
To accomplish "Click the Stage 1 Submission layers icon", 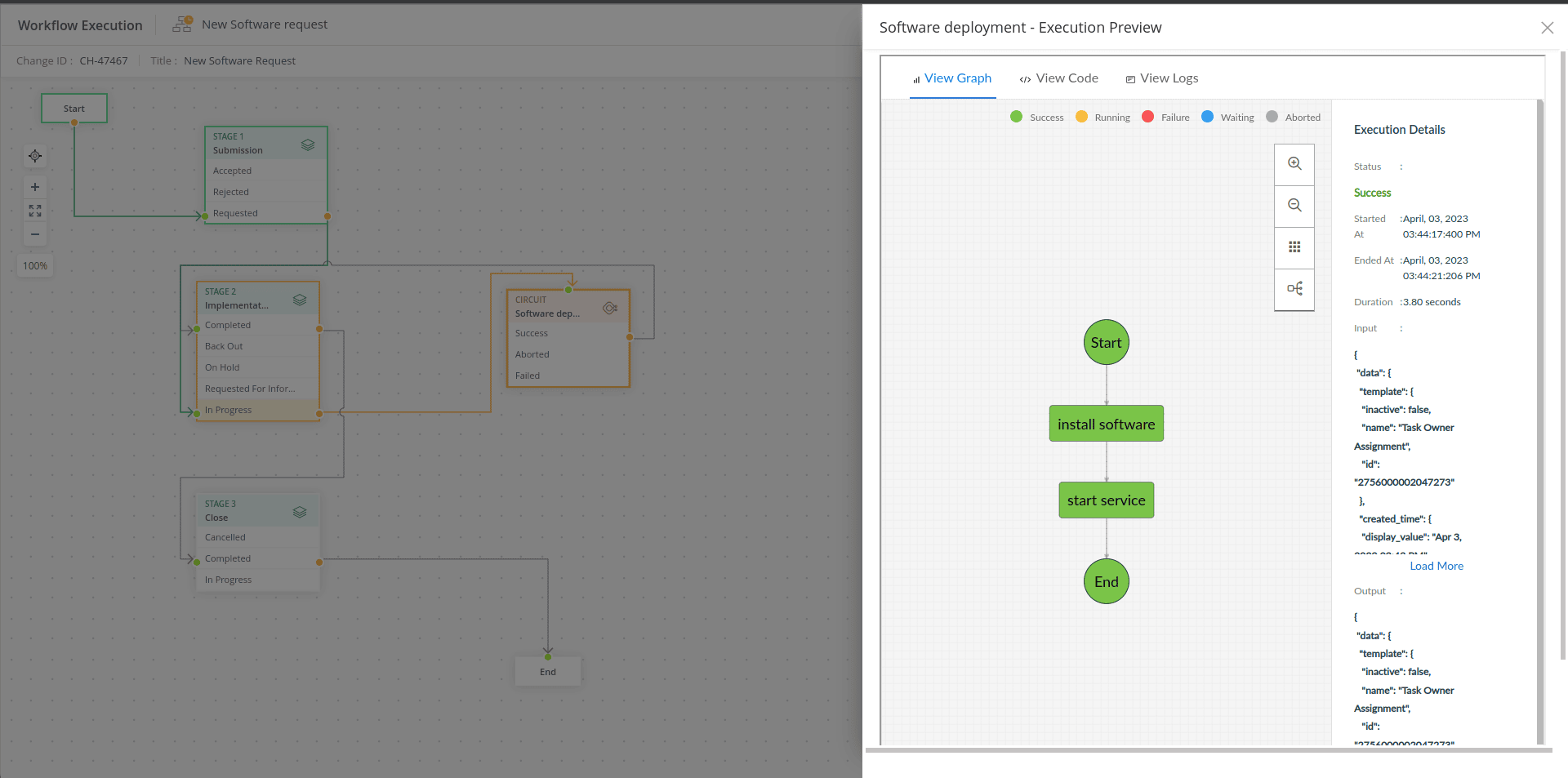I will [x=308, y=144].
